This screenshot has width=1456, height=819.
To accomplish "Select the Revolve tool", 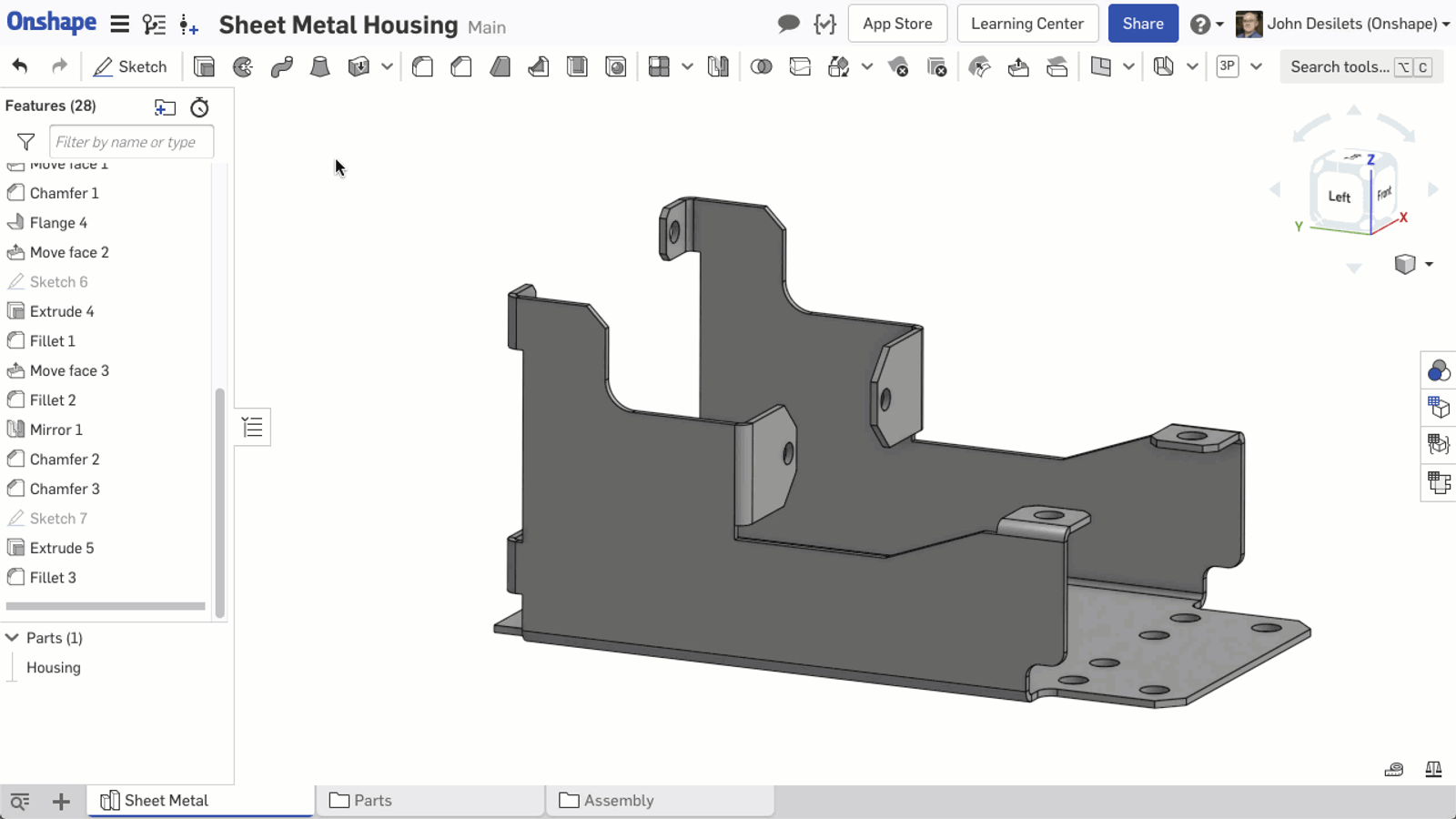I will coord(243,66).
